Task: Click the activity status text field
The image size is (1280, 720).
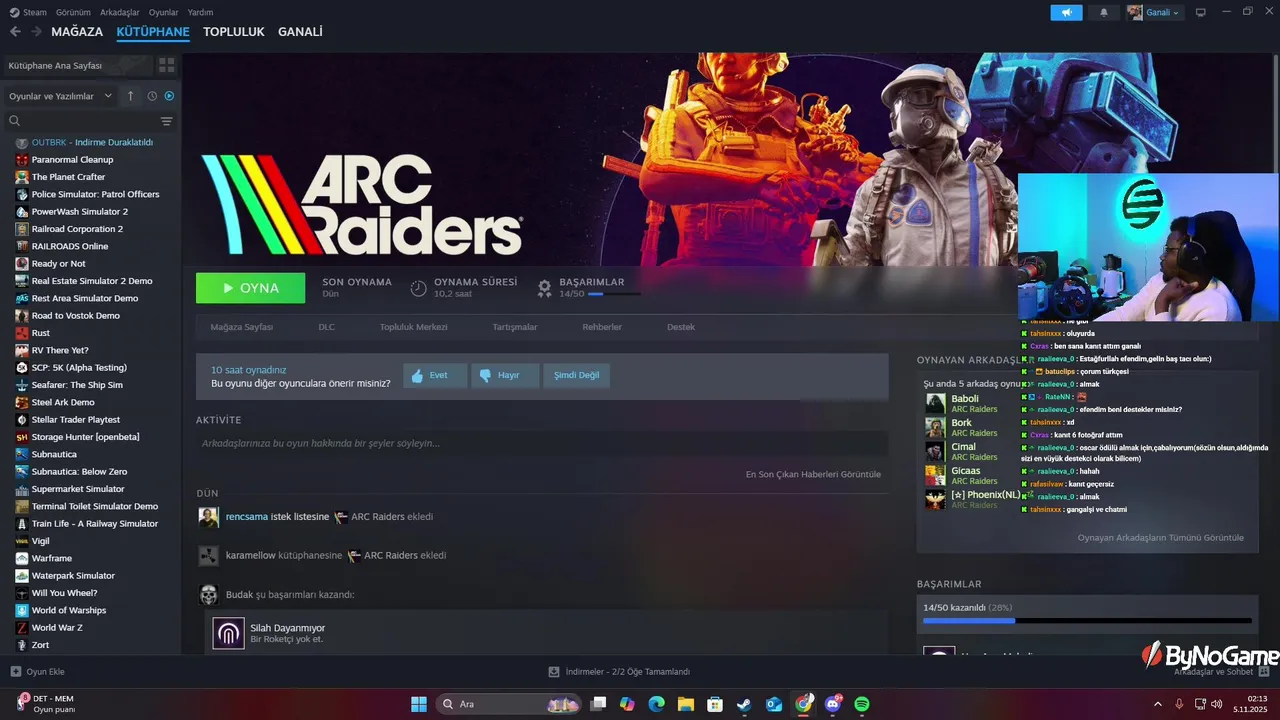Action: point(542,443)
